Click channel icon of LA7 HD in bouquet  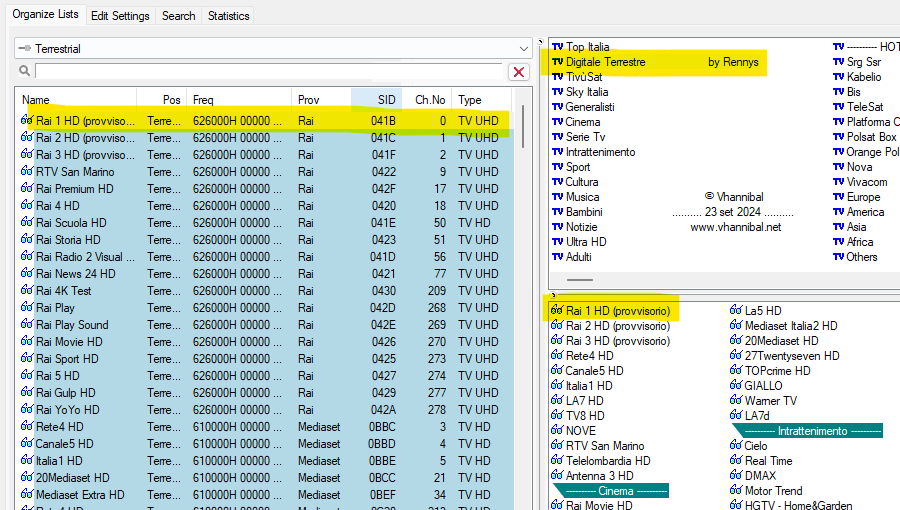(x=557, y=400)
